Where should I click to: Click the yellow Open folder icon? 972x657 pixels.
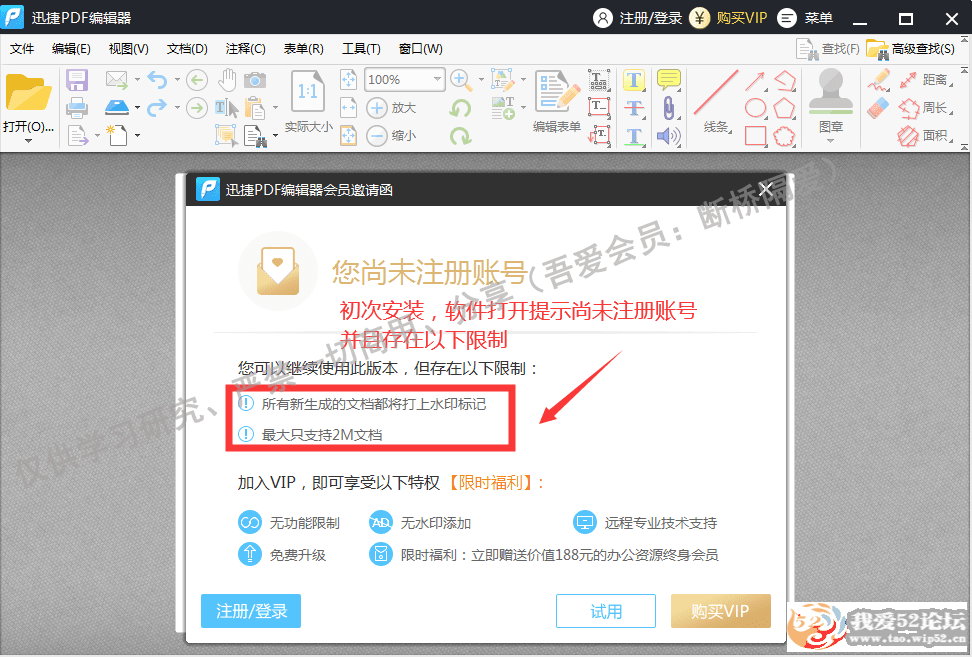click(28, 93)
